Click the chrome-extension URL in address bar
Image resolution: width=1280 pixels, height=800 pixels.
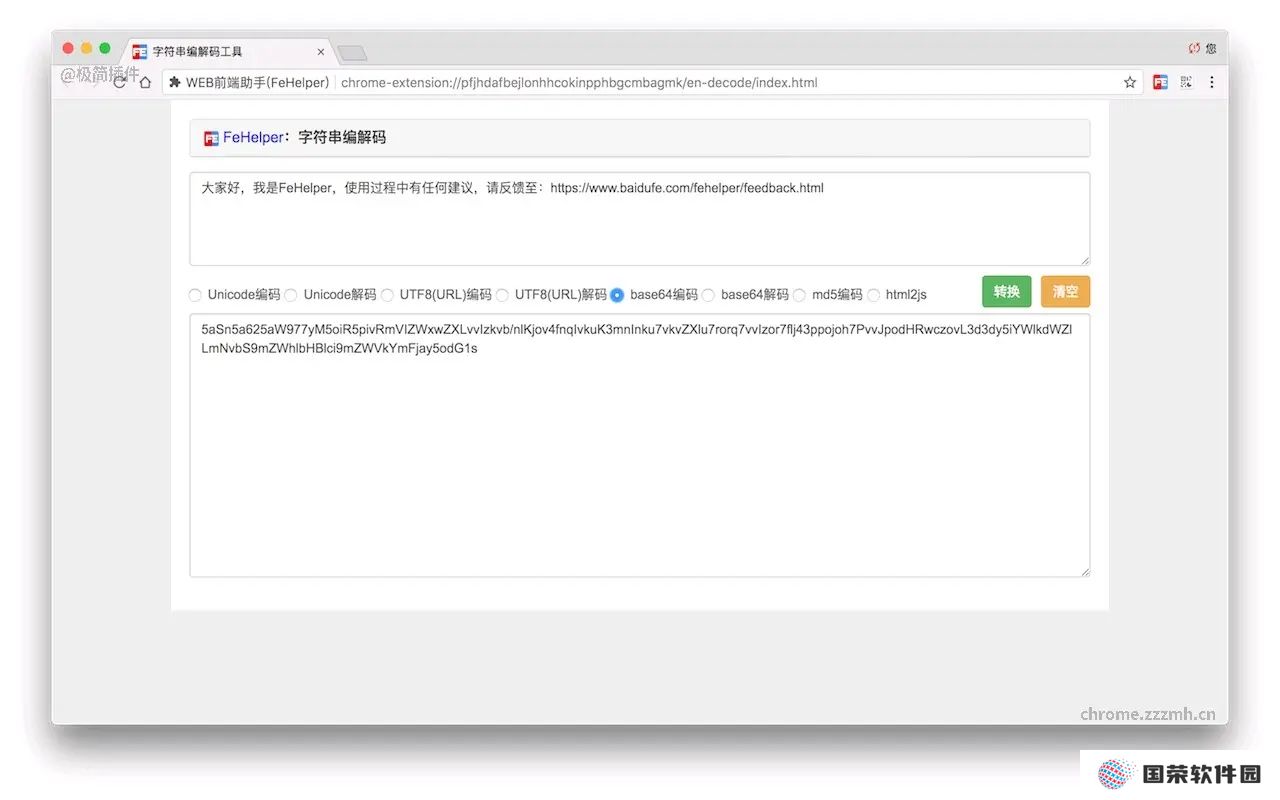point(579,83)
